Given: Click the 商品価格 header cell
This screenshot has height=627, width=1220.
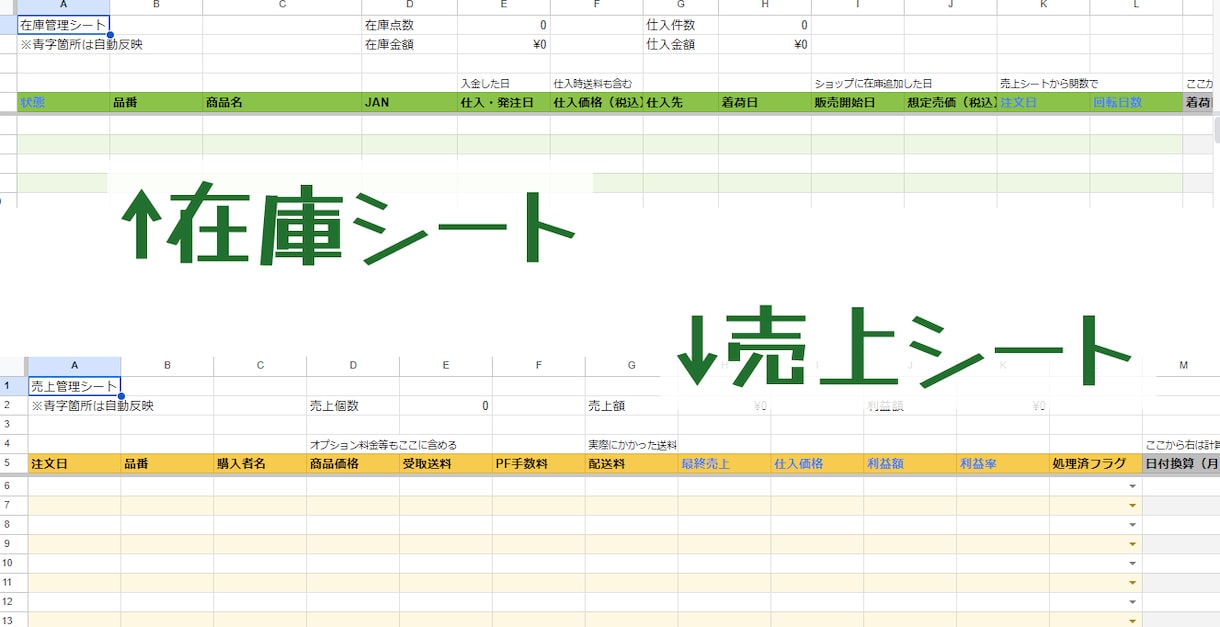Looking at the screenshot, I should pyautogui.click(x=353, y=464).
